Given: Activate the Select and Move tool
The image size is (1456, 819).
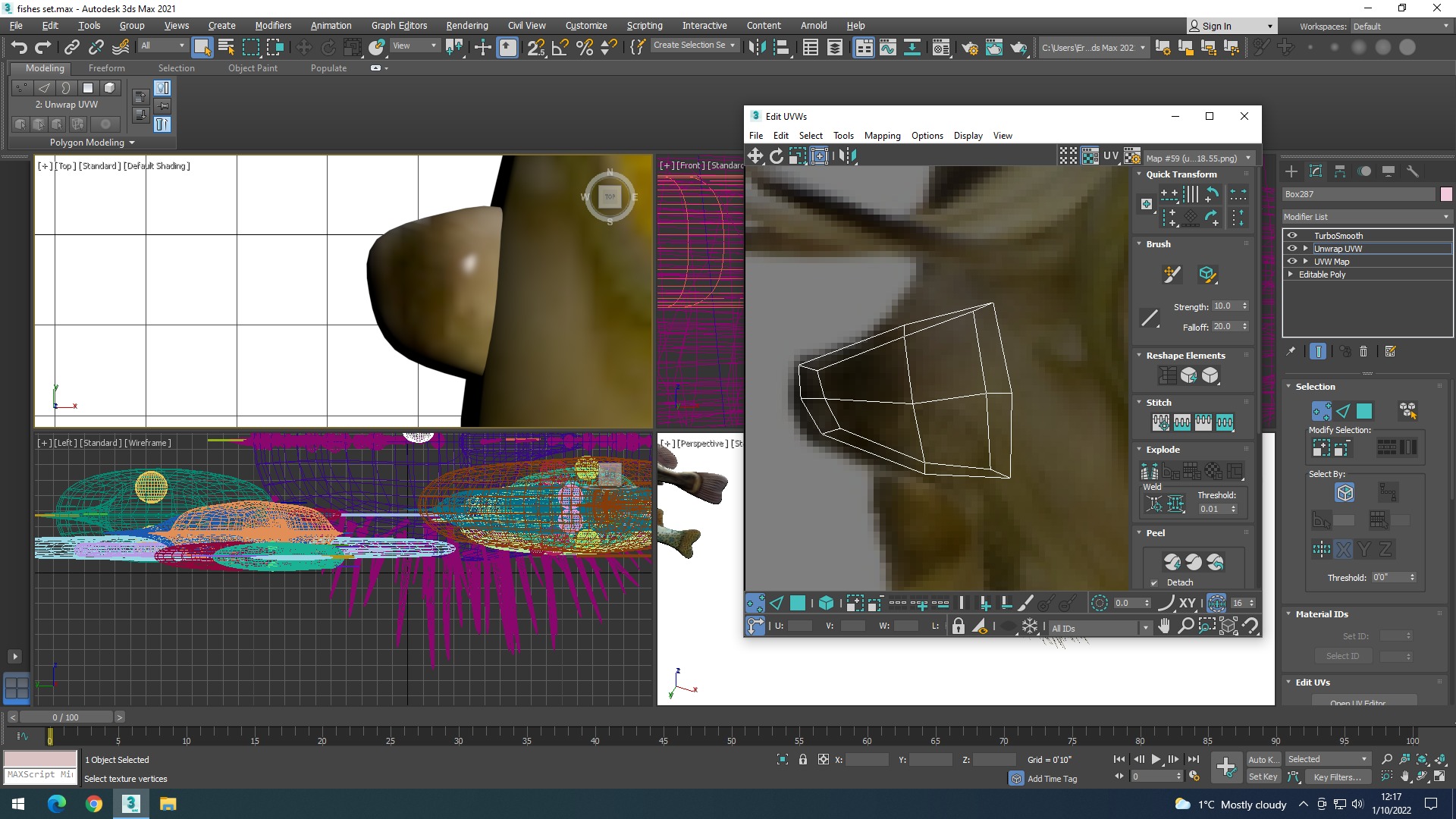Looking at the screenshot, I should click(303, 47).
